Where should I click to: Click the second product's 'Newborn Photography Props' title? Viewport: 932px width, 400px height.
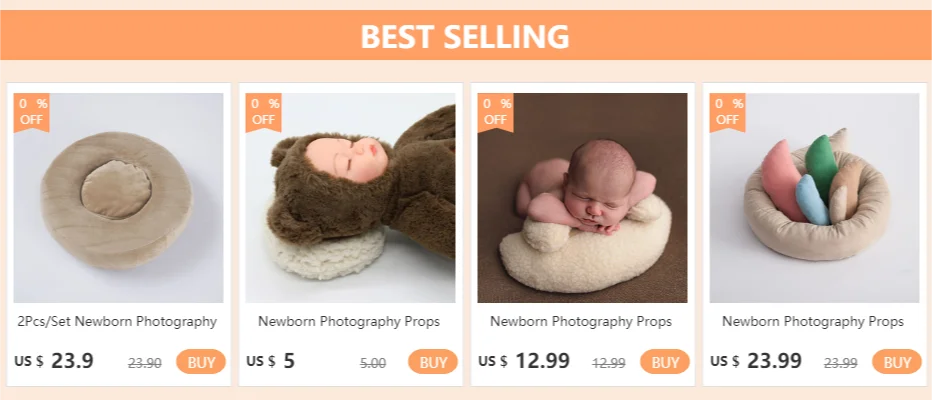click(349, 321)
